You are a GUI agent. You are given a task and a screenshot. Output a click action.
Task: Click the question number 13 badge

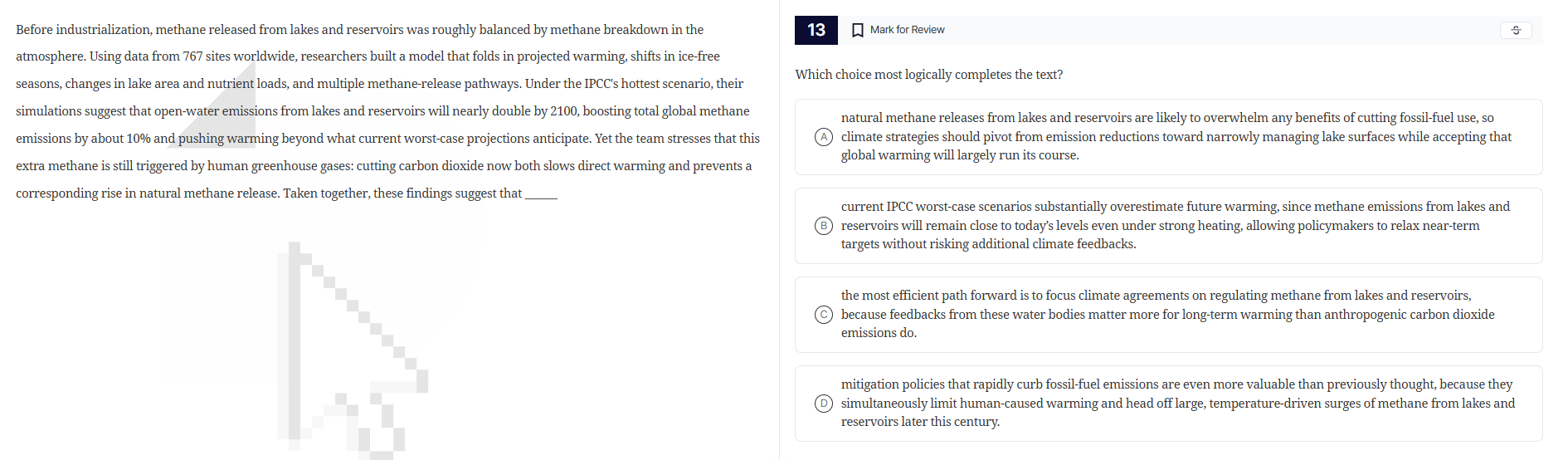(x=816, y=30)
